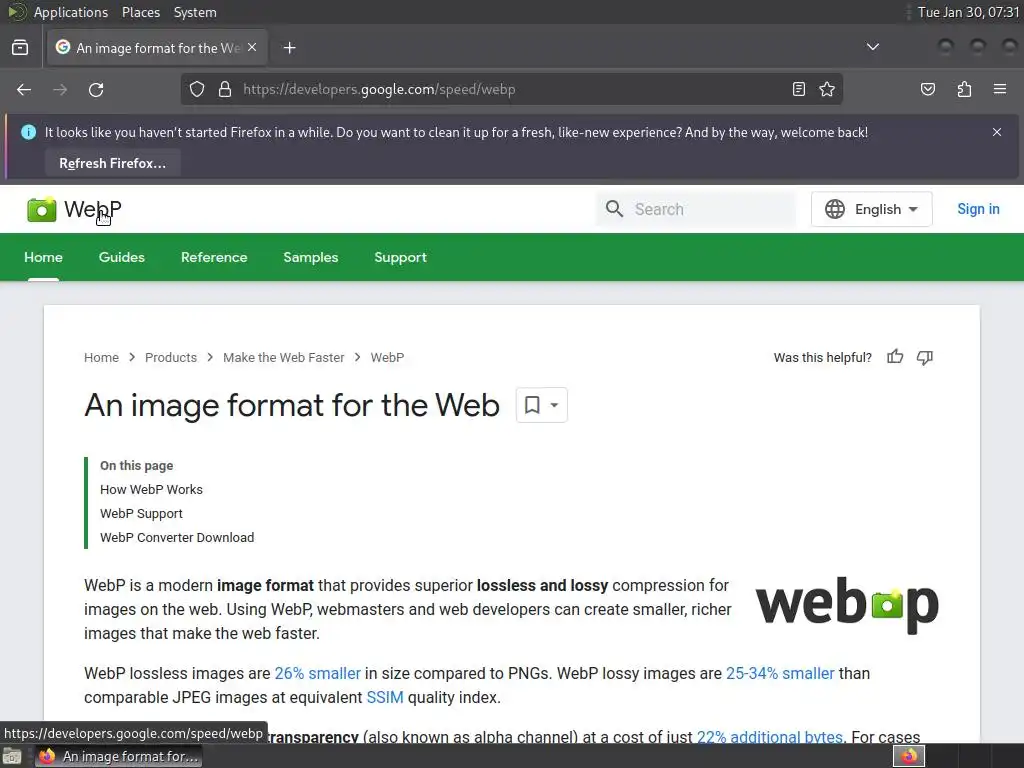
Task: Open the Samples tab
Action: click(311, 257)
